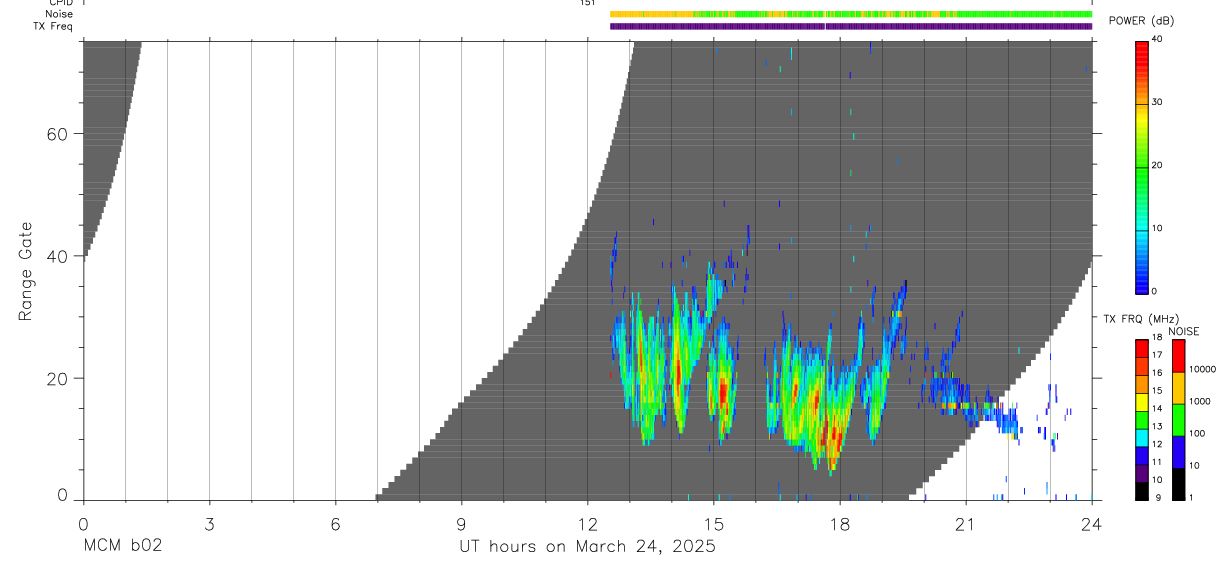Click the POWER (dB) color scale bar
Image resolution: width=1228 pixels, height=567 pixels.
click(x=1141, y=166)
